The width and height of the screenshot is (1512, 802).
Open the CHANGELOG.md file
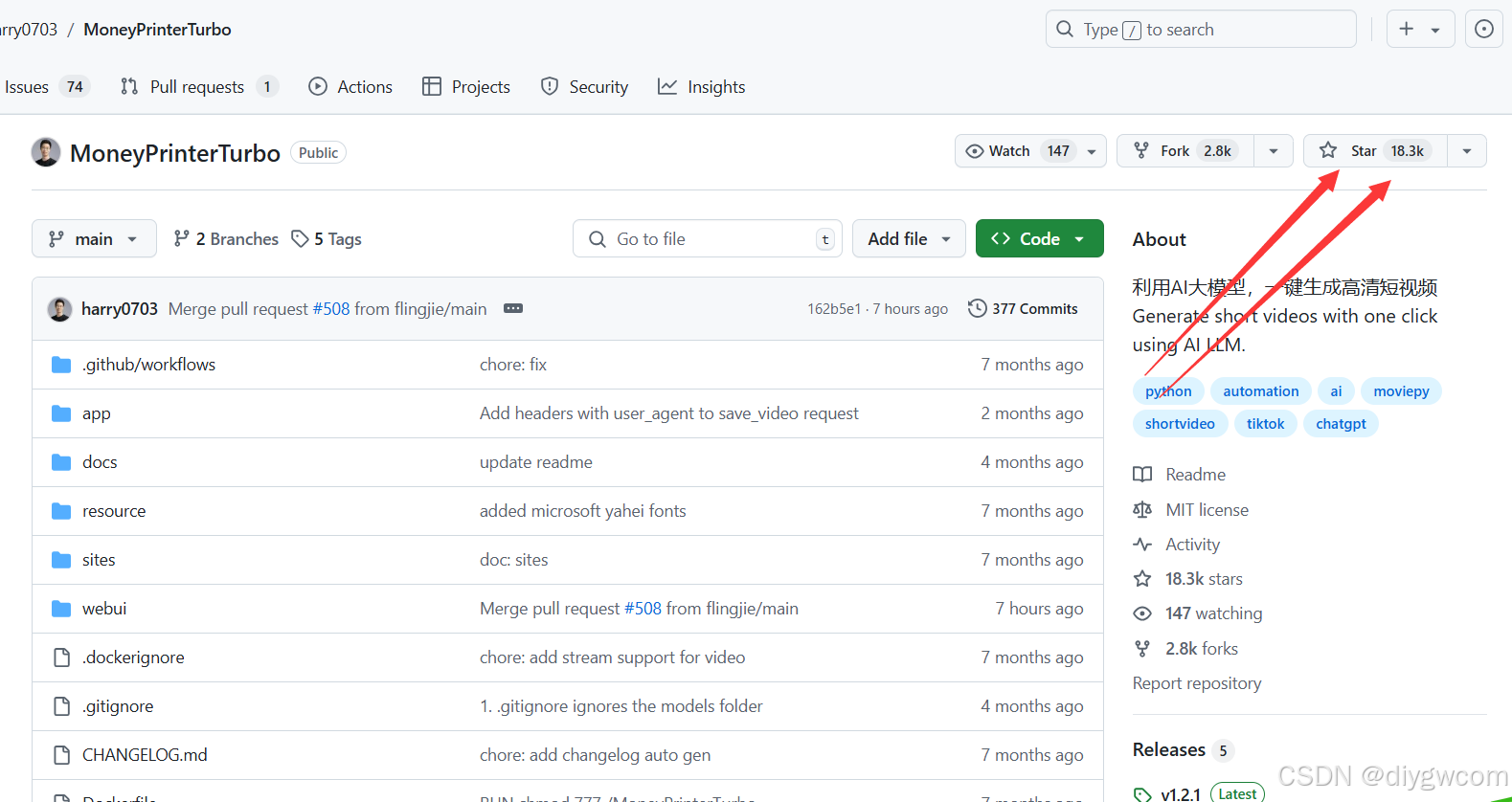[145, 755]
